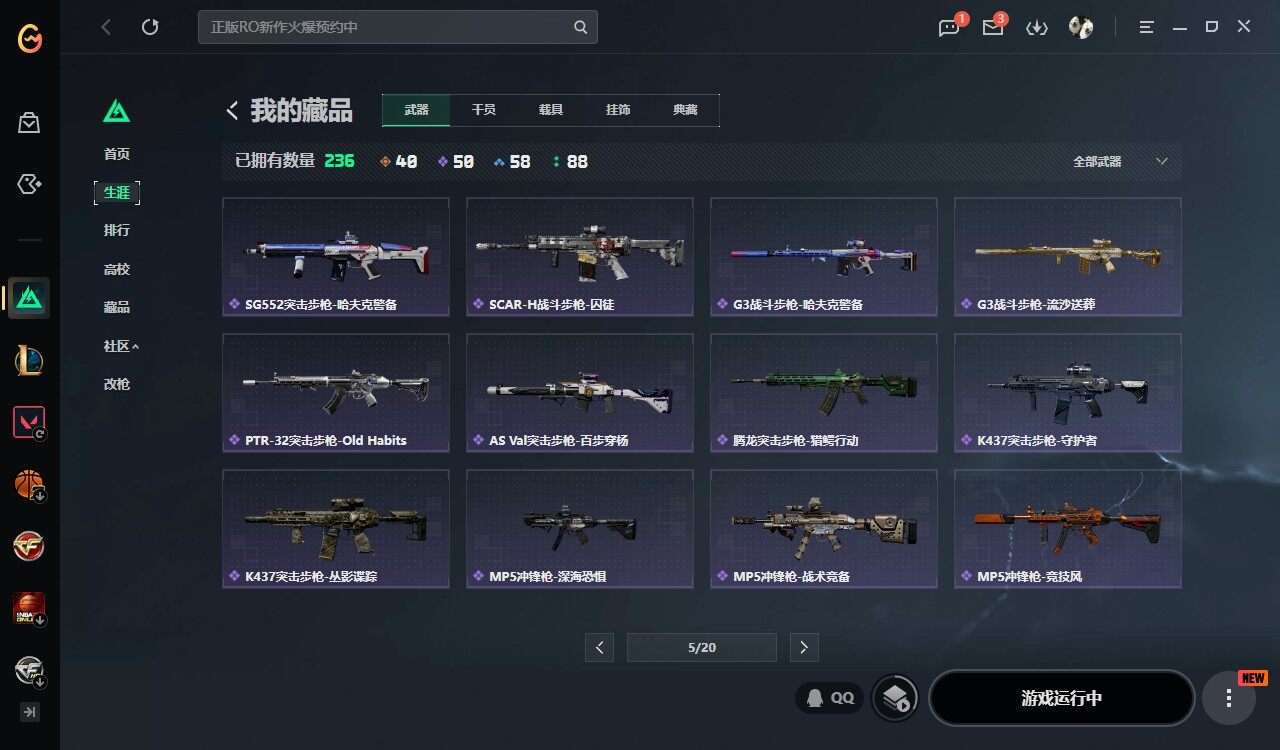Open the mail inbox icon
This screenshot has height=750, width=1280.
pos(993,27)
